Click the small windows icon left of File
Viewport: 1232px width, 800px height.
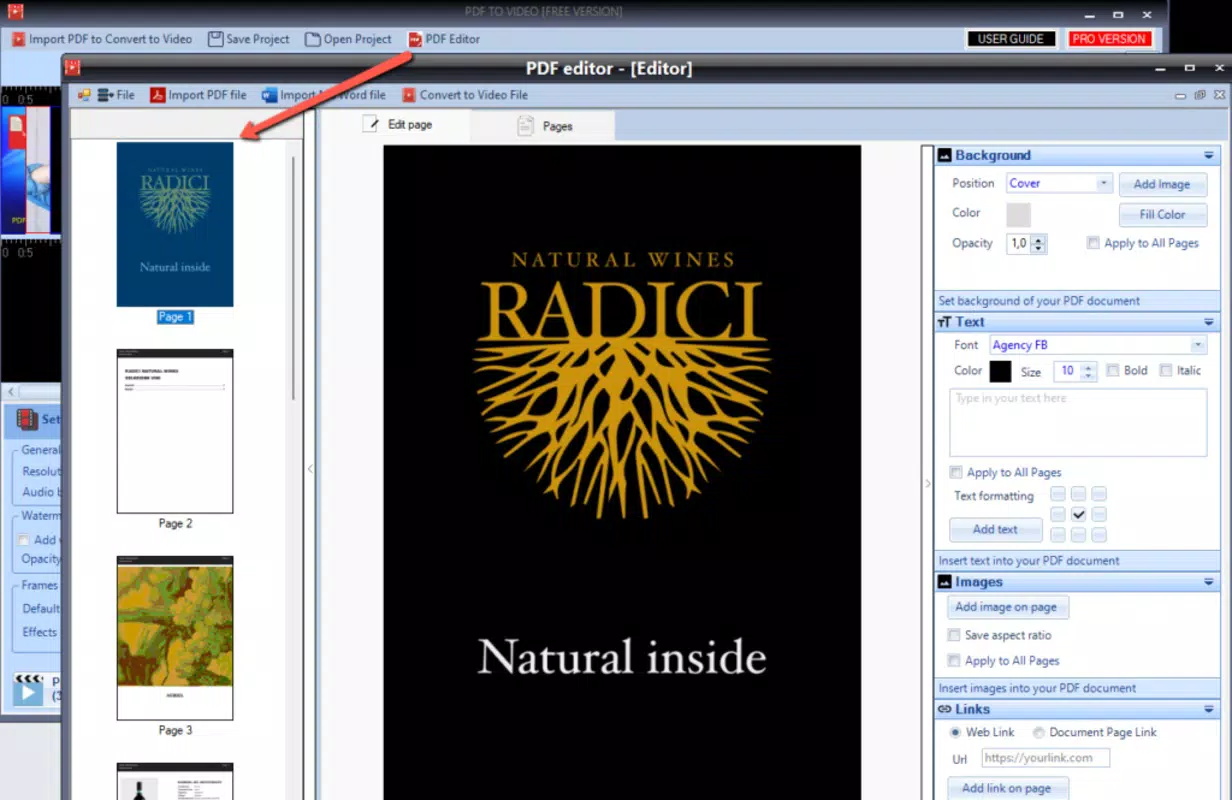83,95
